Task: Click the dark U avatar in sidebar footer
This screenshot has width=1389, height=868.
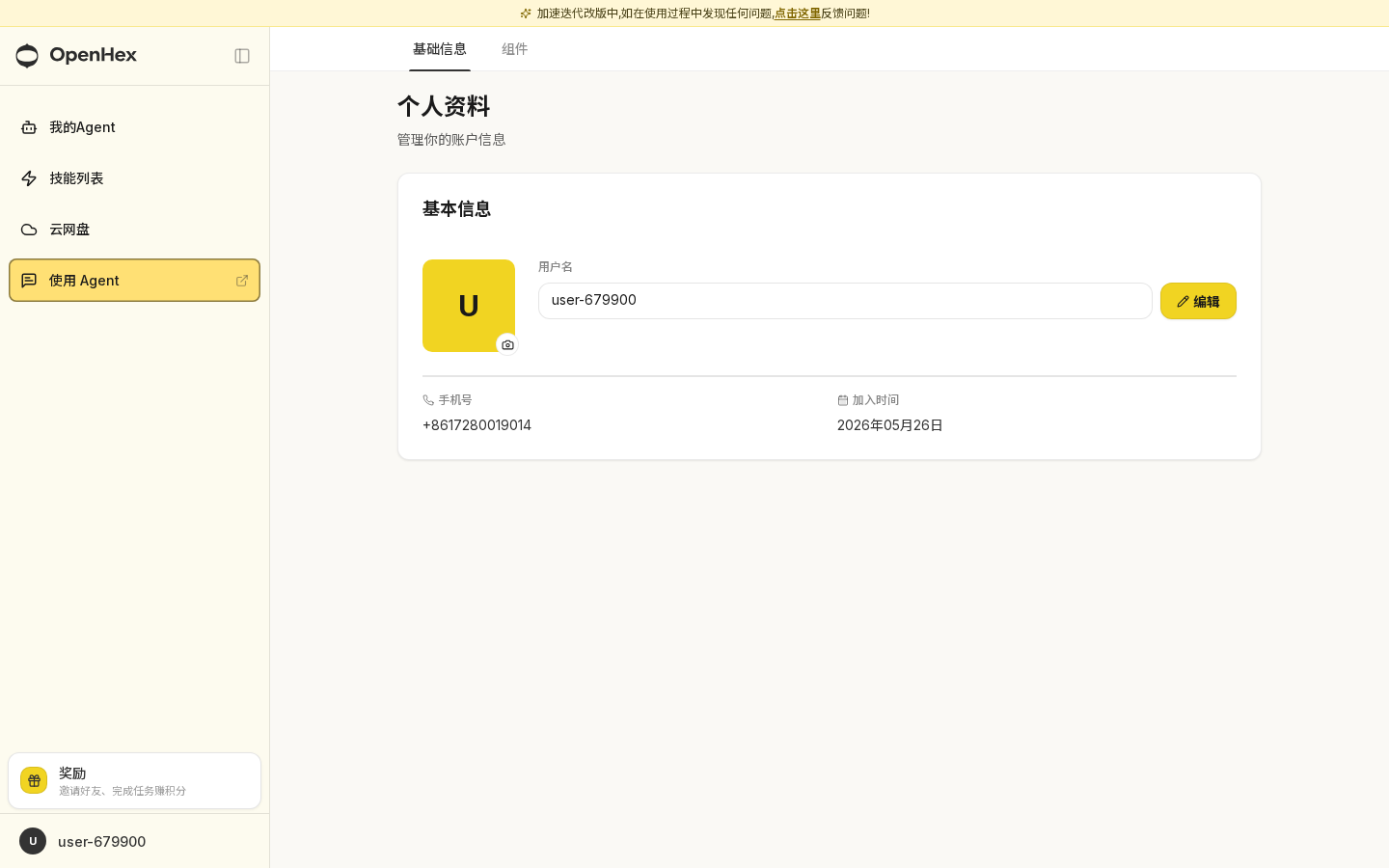Action: 33,841
